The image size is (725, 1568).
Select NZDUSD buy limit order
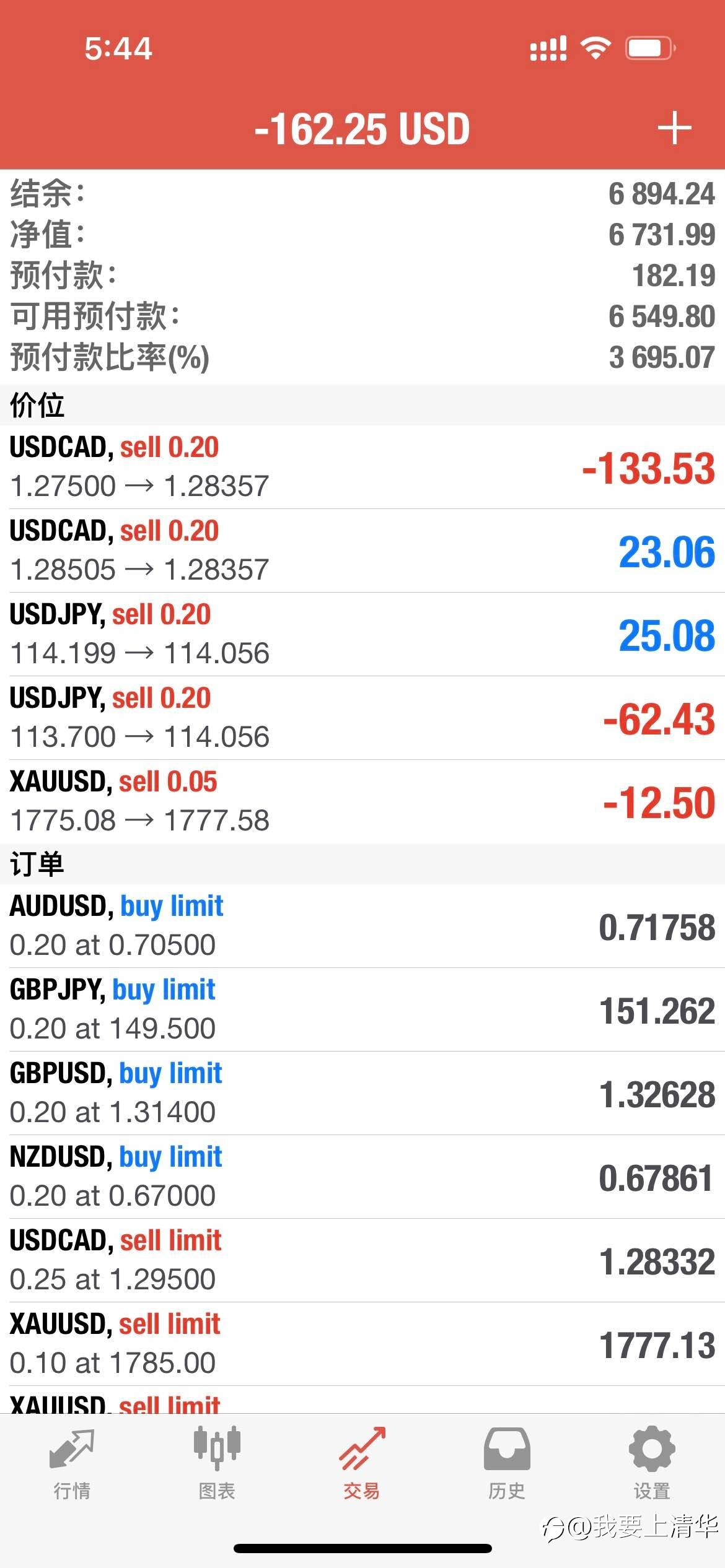(x=362, y=1177)
